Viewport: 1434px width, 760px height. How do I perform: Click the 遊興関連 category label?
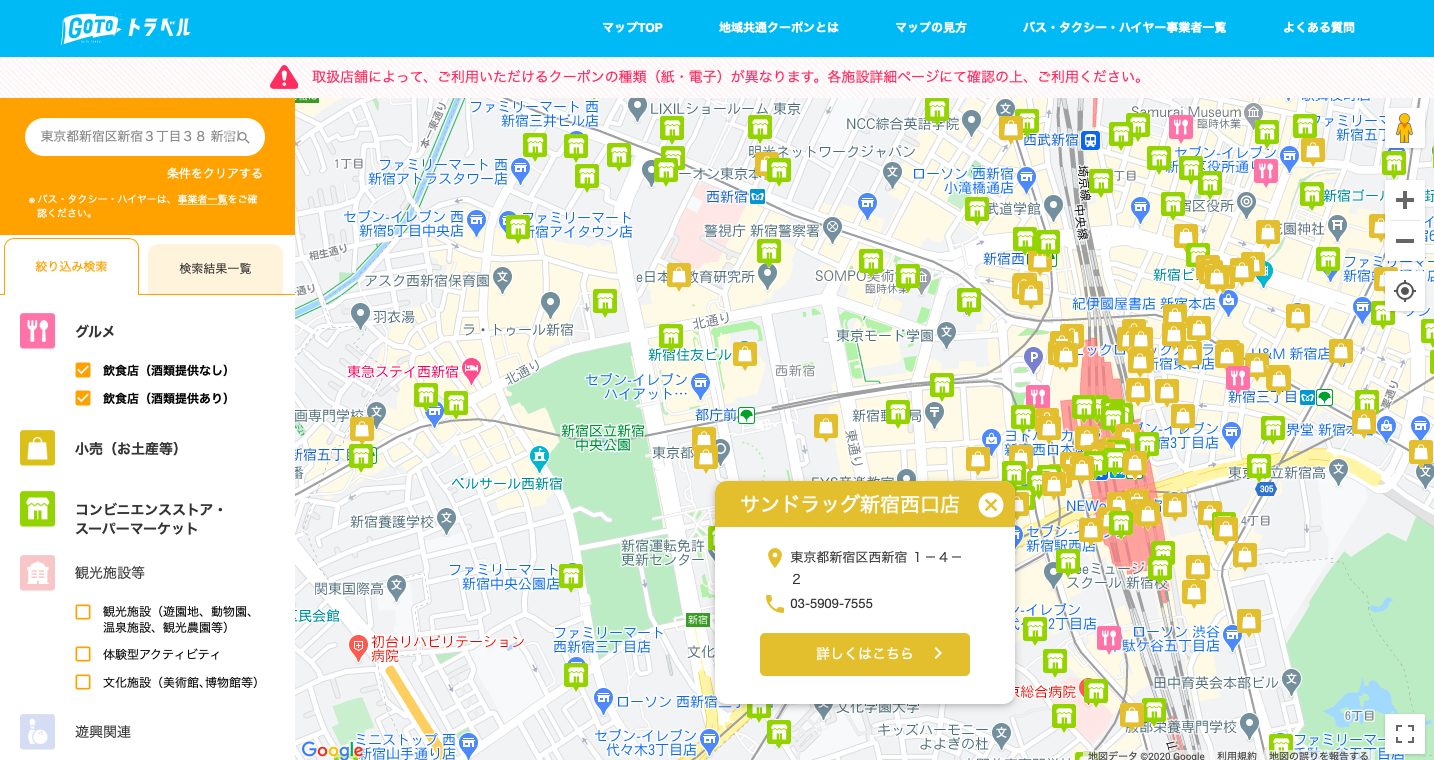click(x=103, y=732)
